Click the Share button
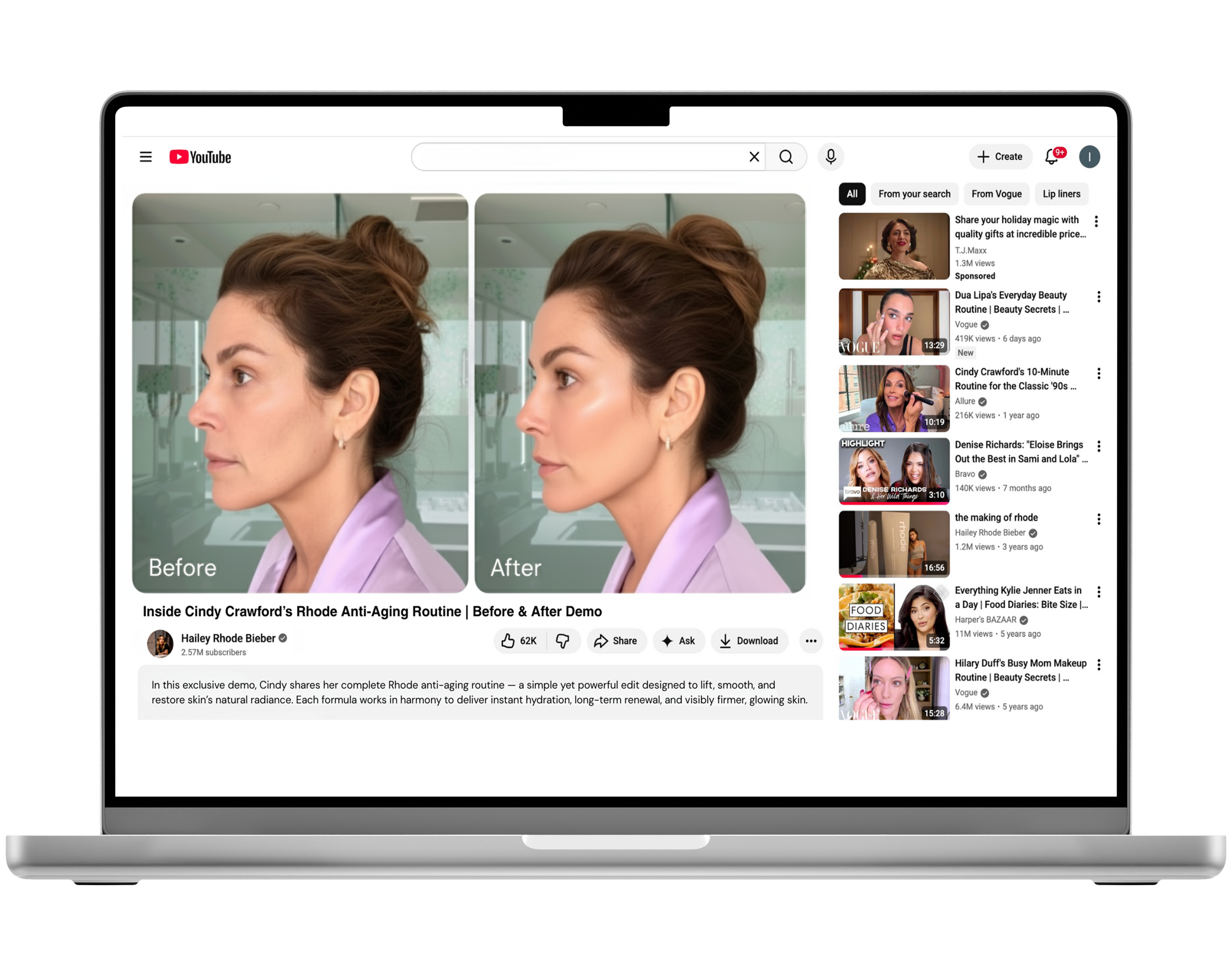The width and height of the screenshot is (1232, 958). 616,640
